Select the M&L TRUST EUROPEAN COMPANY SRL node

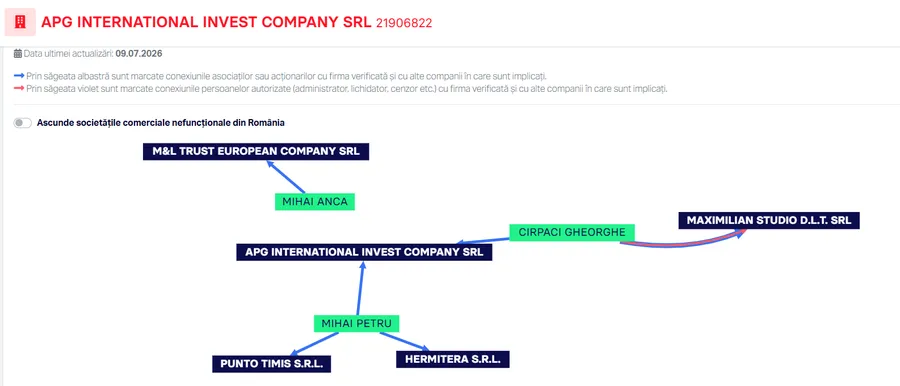tap(256, 152)
